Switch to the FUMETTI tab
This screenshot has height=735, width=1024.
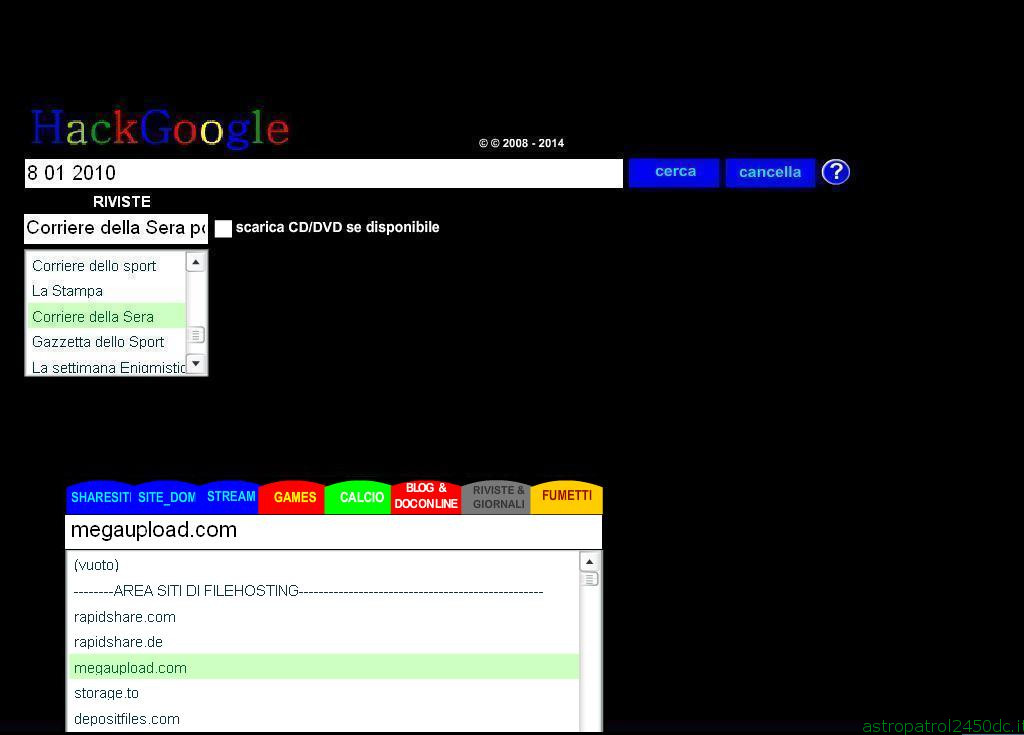(566, 496)
